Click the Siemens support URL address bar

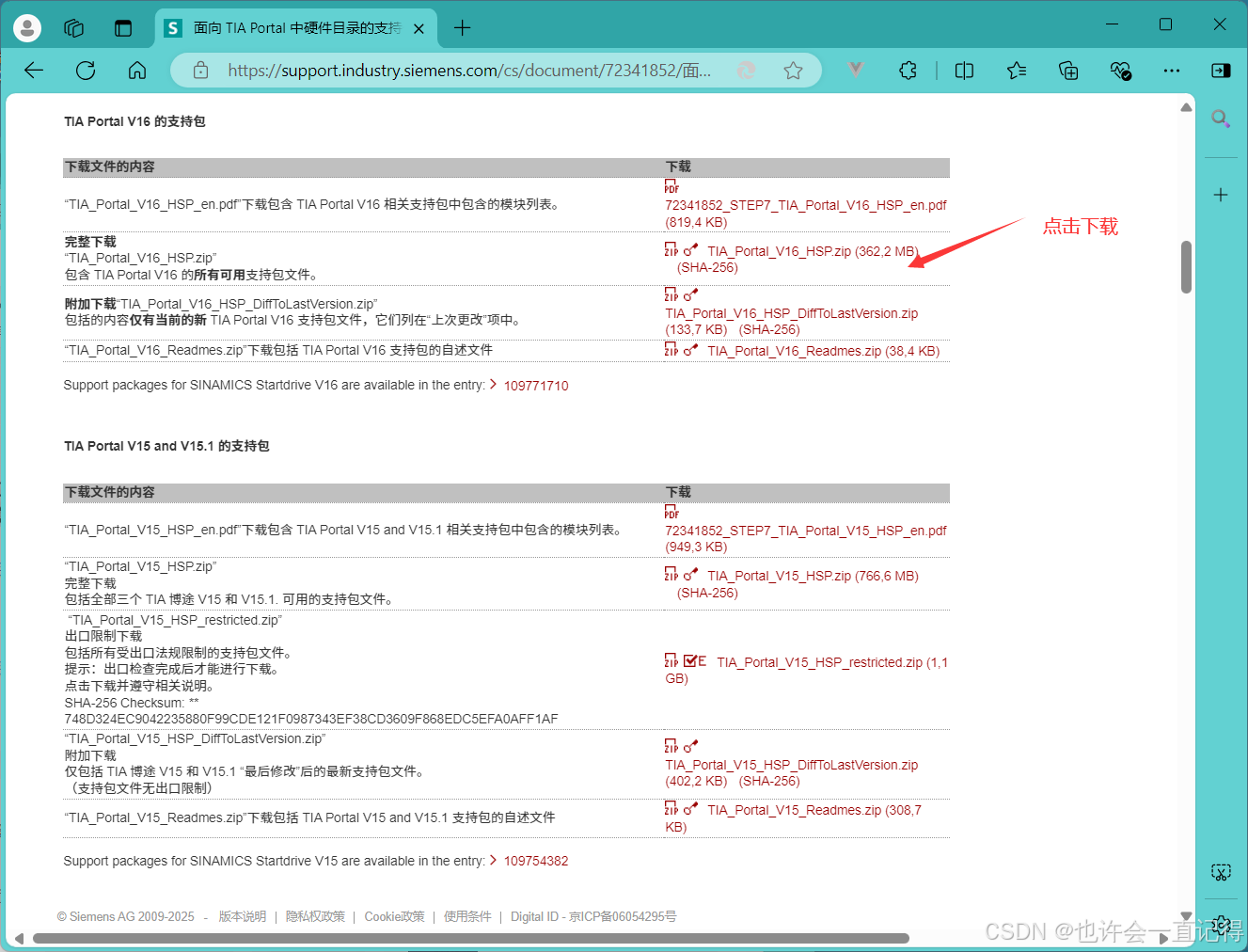coord(469,71)
